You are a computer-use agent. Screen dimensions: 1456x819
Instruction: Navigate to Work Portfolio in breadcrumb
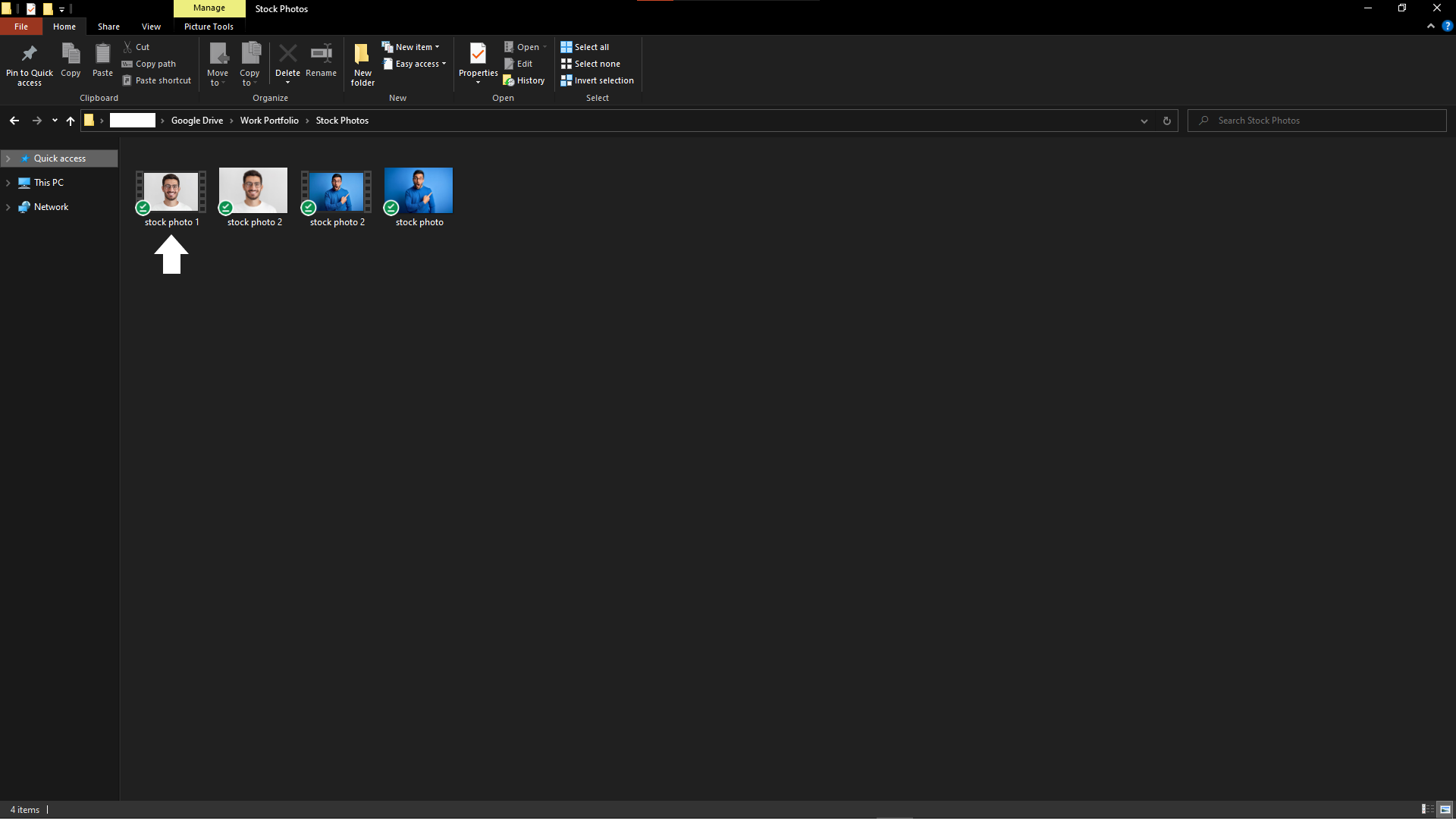click(x=269, y=121)
